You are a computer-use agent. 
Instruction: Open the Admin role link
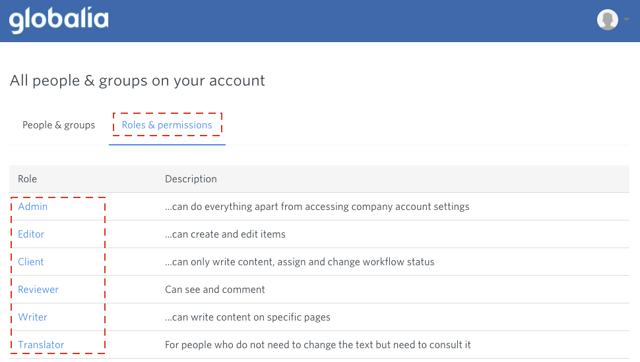click(33, 207)
